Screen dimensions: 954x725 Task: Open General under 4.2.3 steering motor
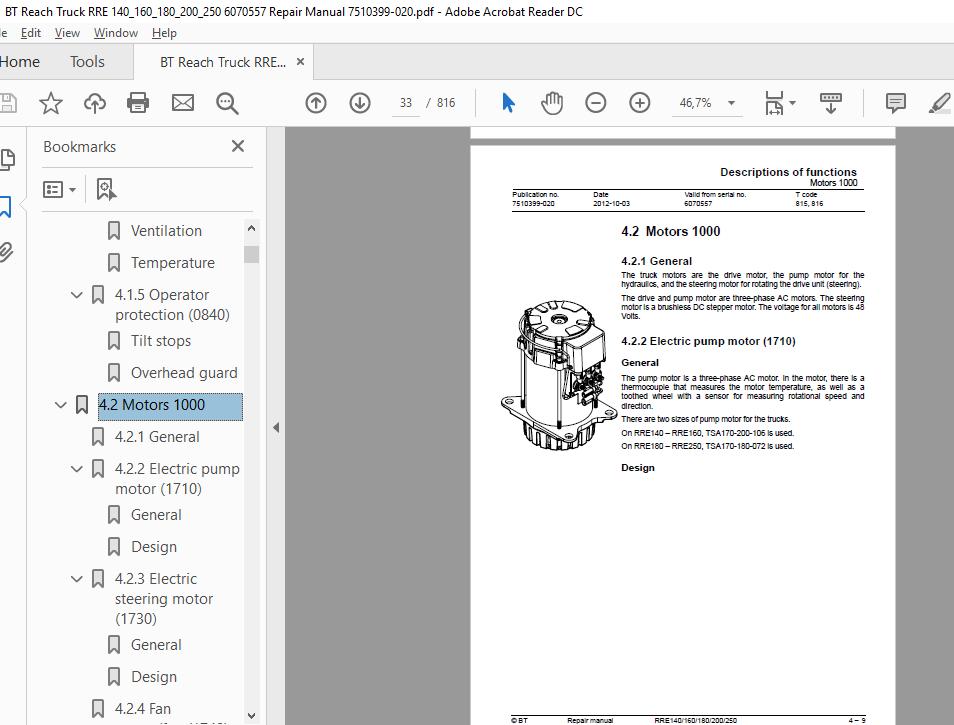click(156, 645)
